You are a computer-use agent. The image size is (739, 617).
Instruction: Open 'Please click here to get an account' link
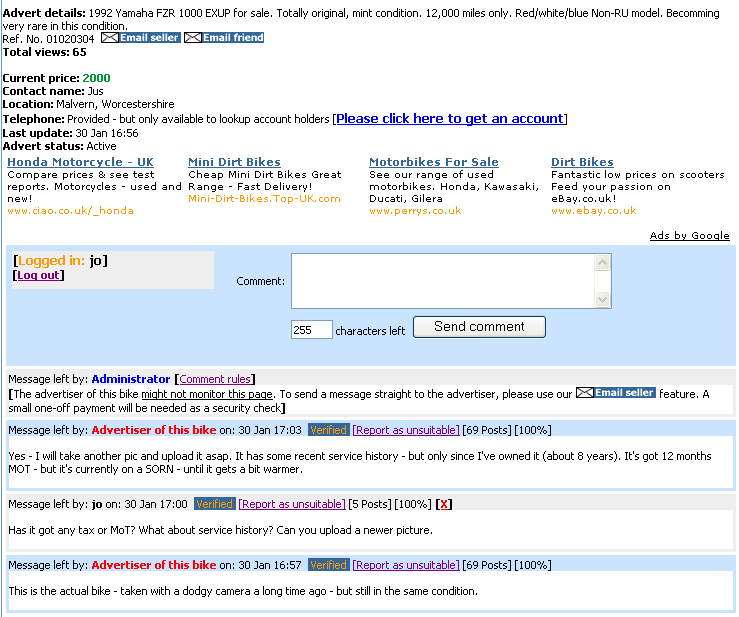450,118
